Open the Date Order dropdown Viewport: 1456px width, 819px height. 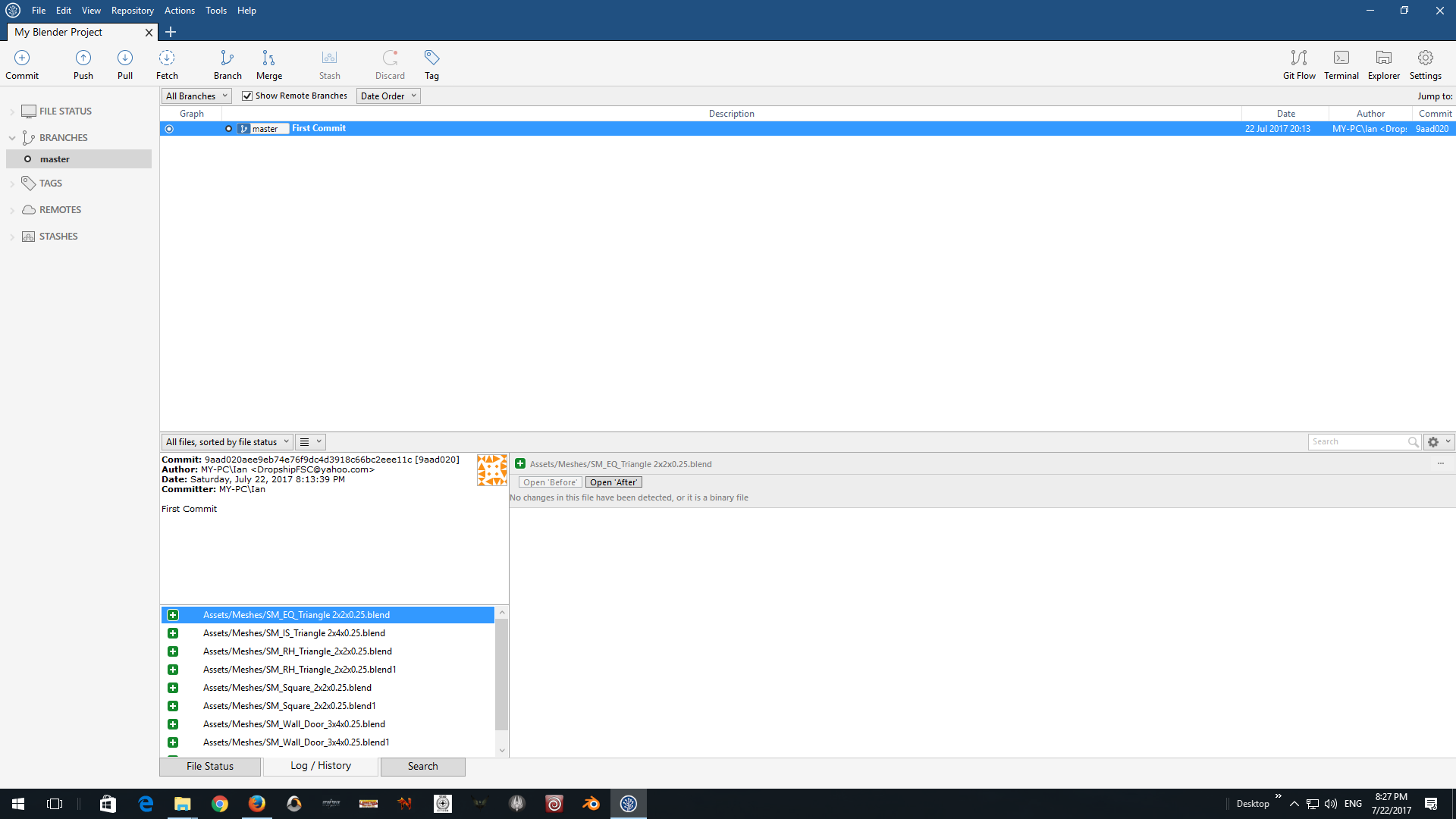click(x=389, y=96)
